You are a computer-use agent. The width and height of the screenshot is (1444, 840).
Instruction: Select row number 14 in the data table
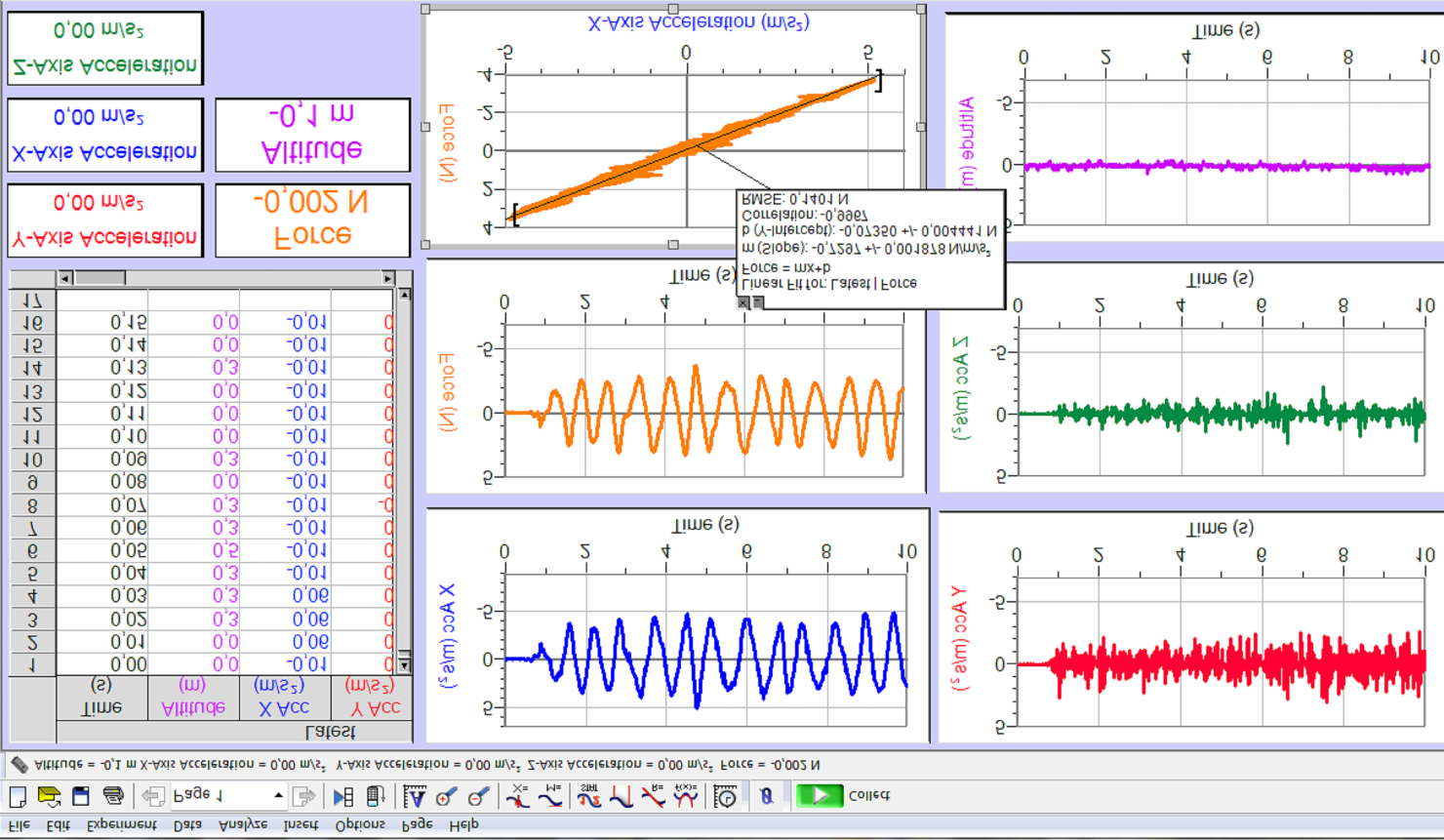click(x=32, y=369)
